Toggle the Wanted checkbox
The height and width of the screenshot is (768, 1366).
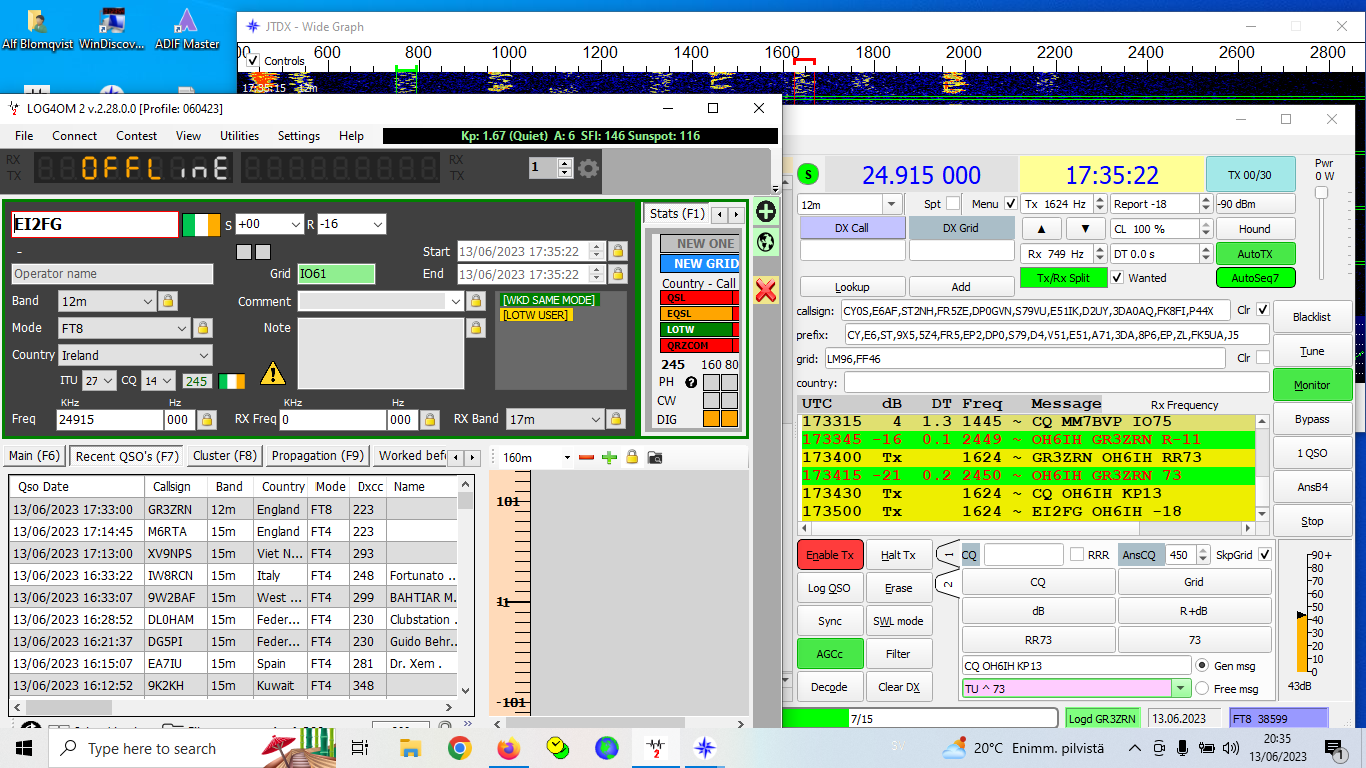coord(1117,278)
